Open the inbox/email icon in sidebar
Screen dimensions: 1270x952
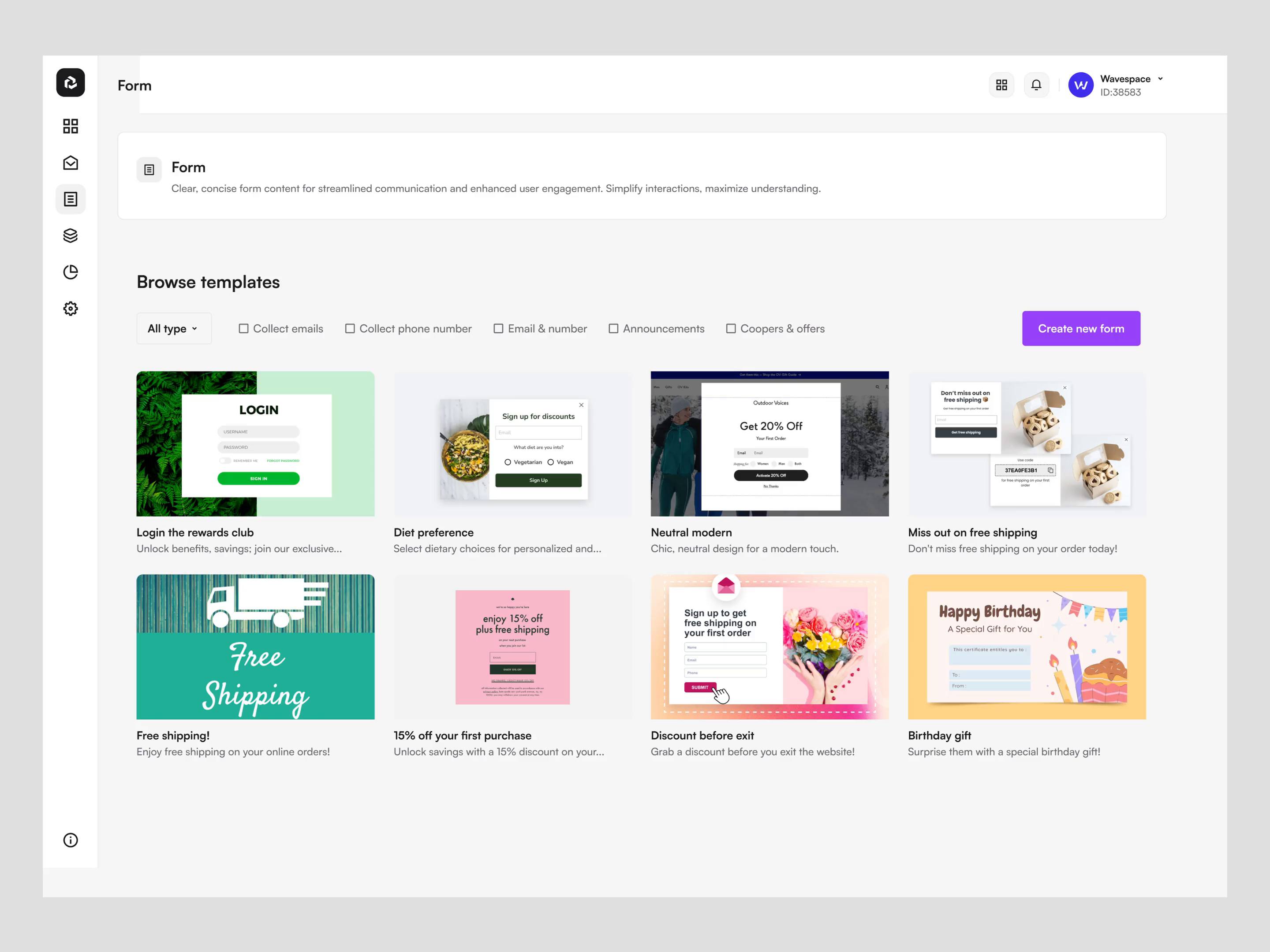click(x=70, y=162)
